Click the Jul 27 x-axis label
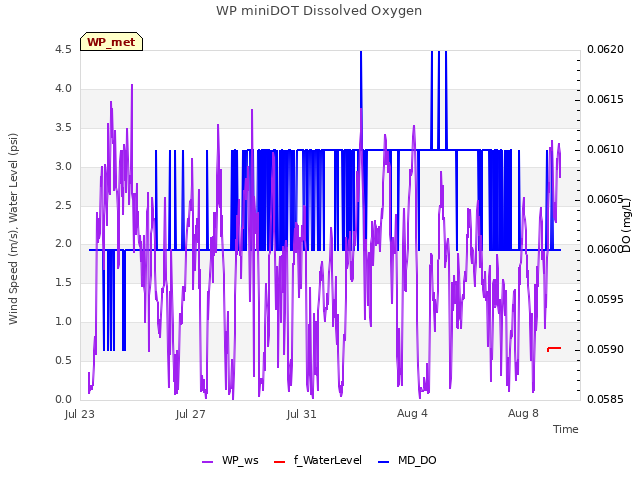The width and height of the screenshot is (640, 480). pos(191,414)
